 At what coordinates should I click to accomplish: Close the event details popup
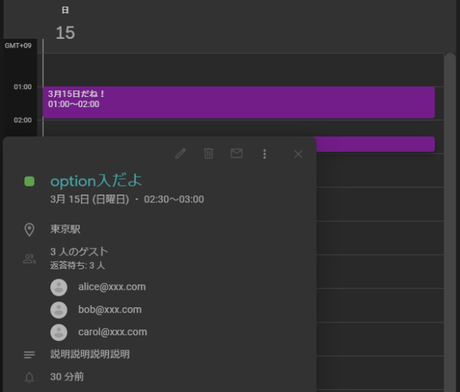[x=298, y=154]
